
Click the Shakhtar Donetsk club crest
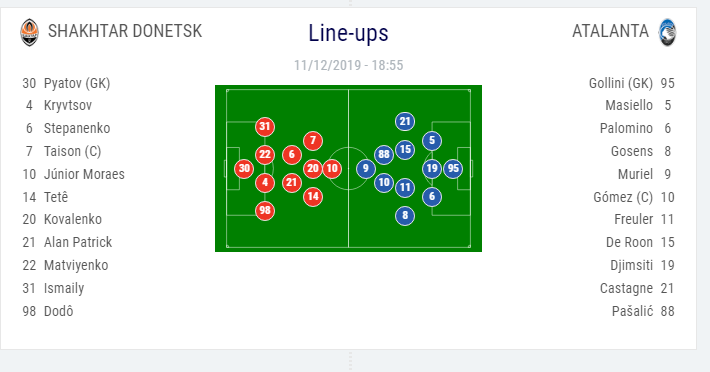(29, 32)
